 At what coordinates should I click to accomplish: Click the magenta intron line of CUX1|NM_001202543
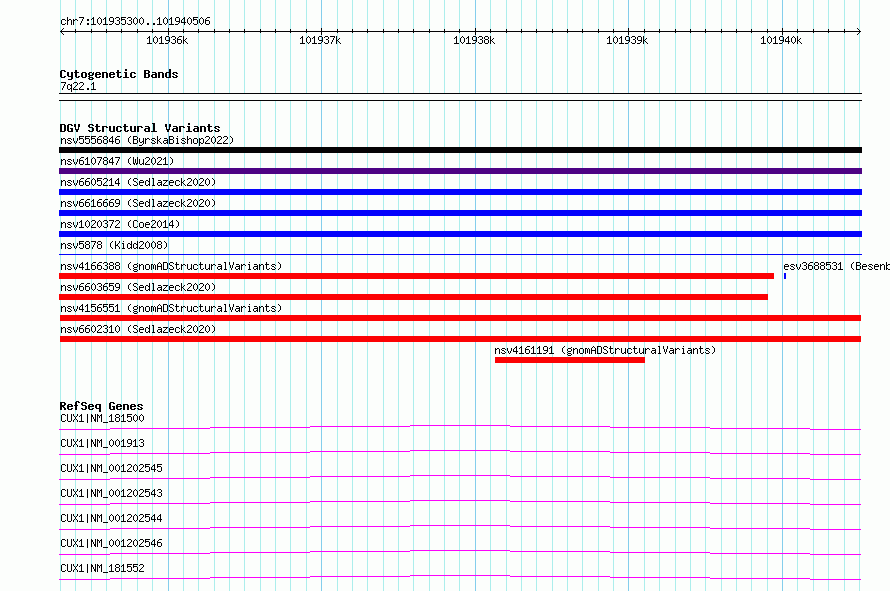[x=460, y=502]
